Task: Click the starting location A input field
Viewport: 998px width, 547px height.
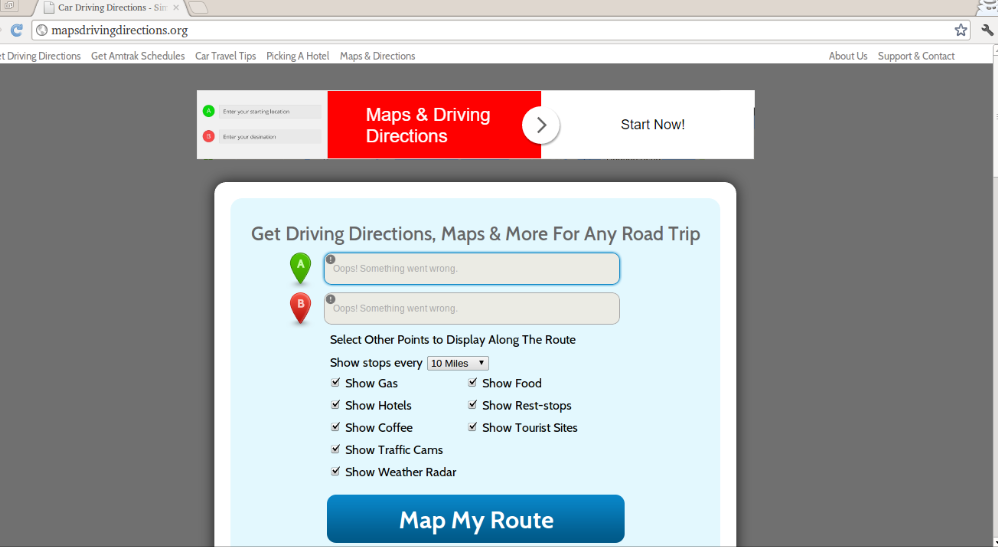Action: click(x=472, y=269)
